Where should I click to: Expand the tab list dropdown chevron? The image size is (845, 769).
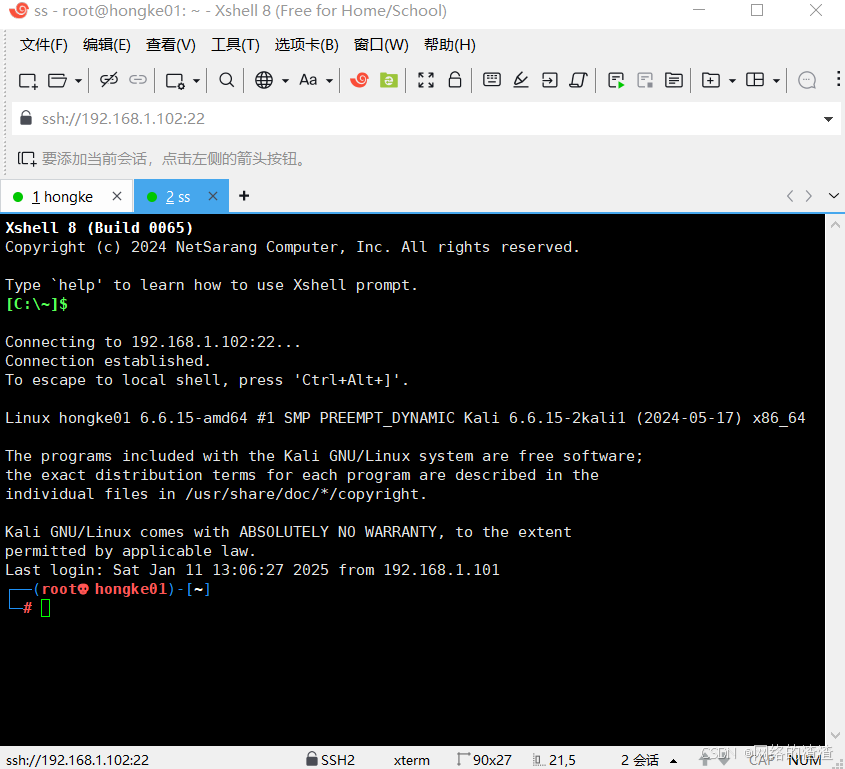coord(834,196)
